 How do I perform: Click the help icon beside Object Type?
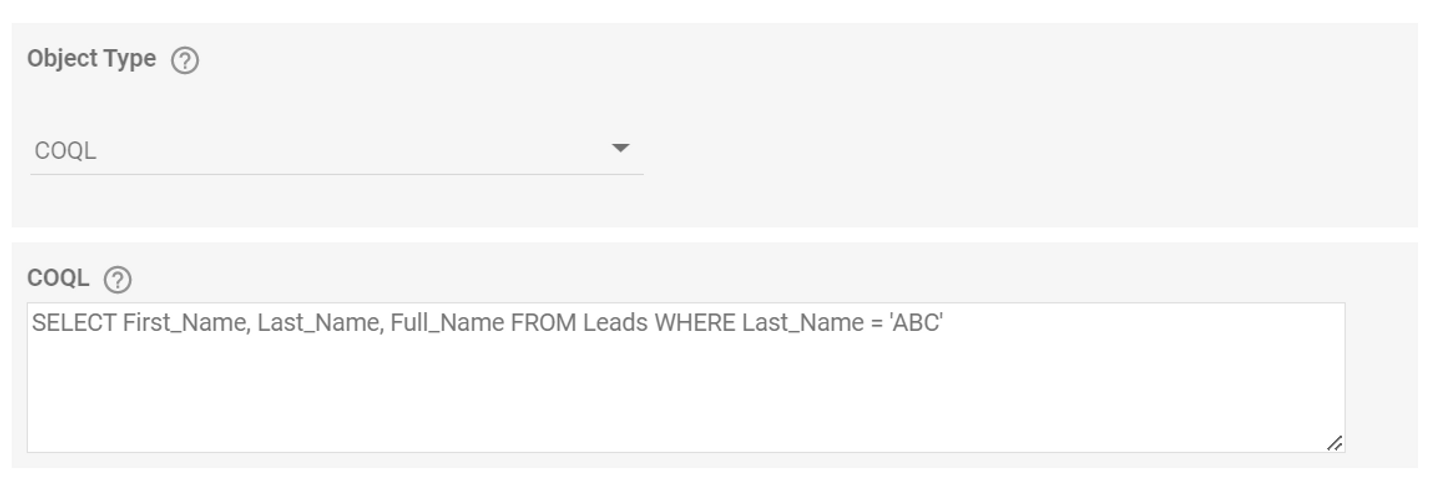185,61
